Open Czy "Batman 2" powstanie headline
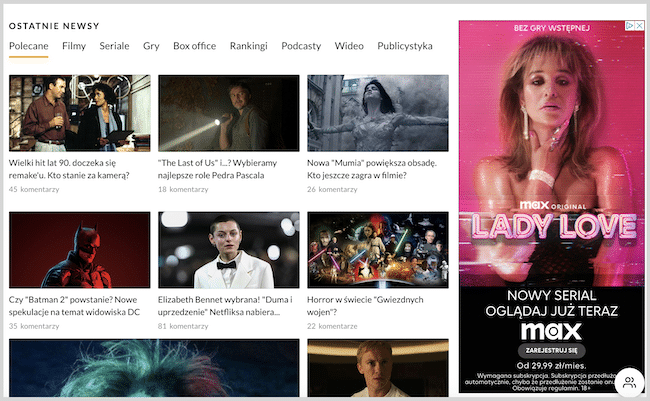650x401 pixels. click(x=74, y=306)
